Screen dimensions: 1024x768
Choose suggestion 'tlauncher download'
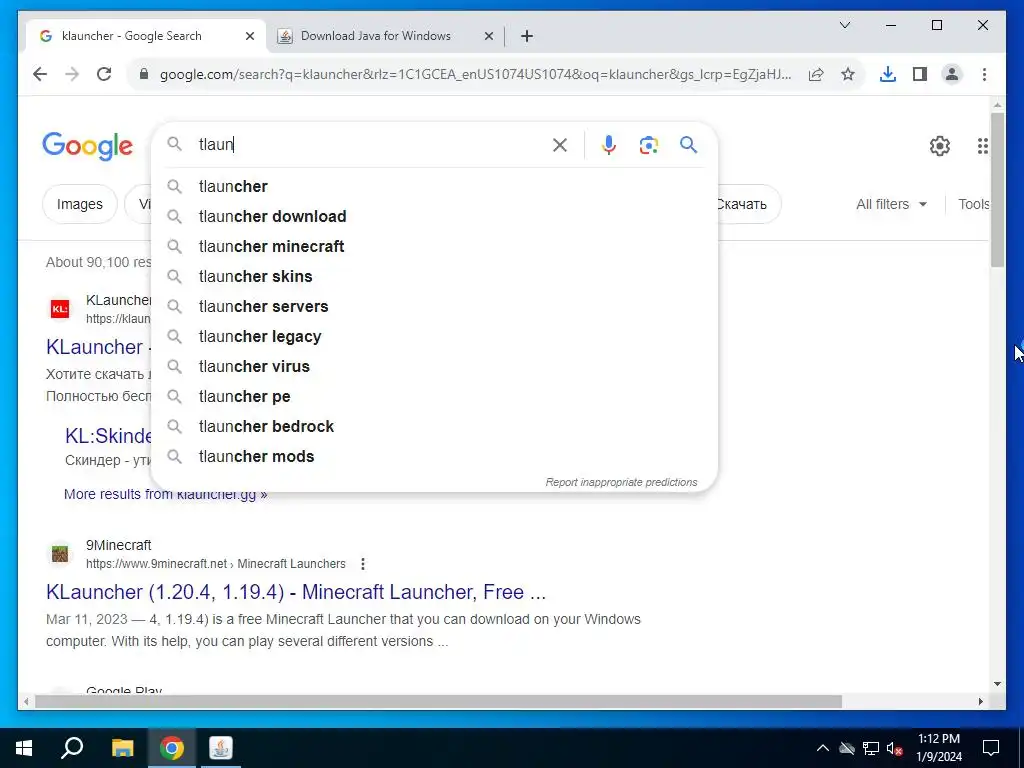point(434,216)
